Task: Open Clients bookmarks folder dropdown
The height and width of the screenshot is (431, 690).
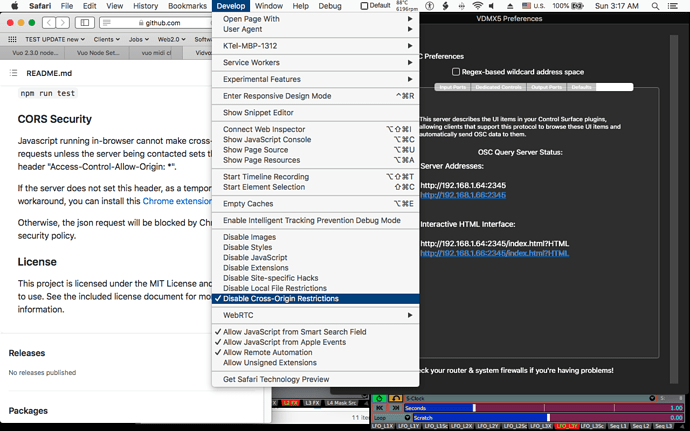Action: pyautogui.click(x=106, y=39)
